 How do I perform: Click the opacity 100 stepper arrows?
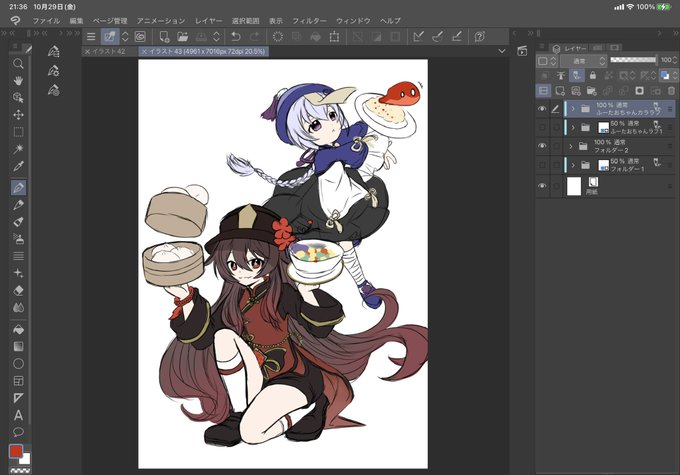tap(675, 60)
